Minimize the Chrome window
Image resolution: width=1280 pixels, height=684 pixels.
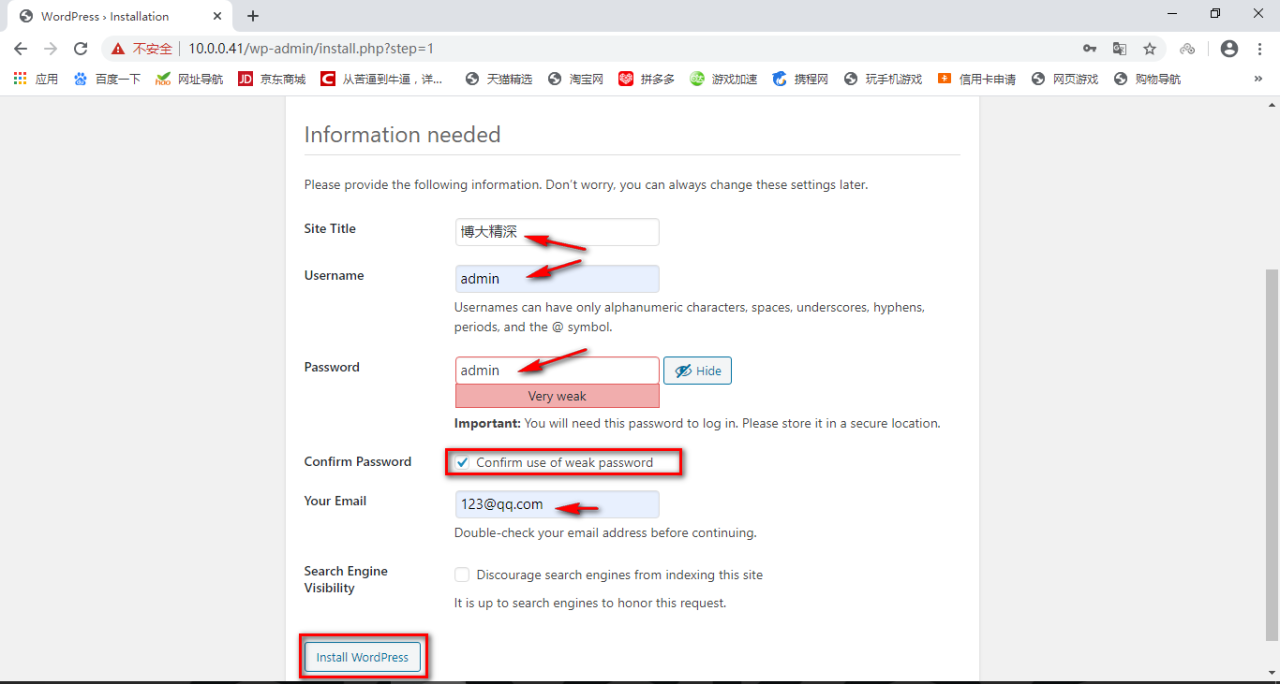pyautogui.click(x=1171, y=14)
